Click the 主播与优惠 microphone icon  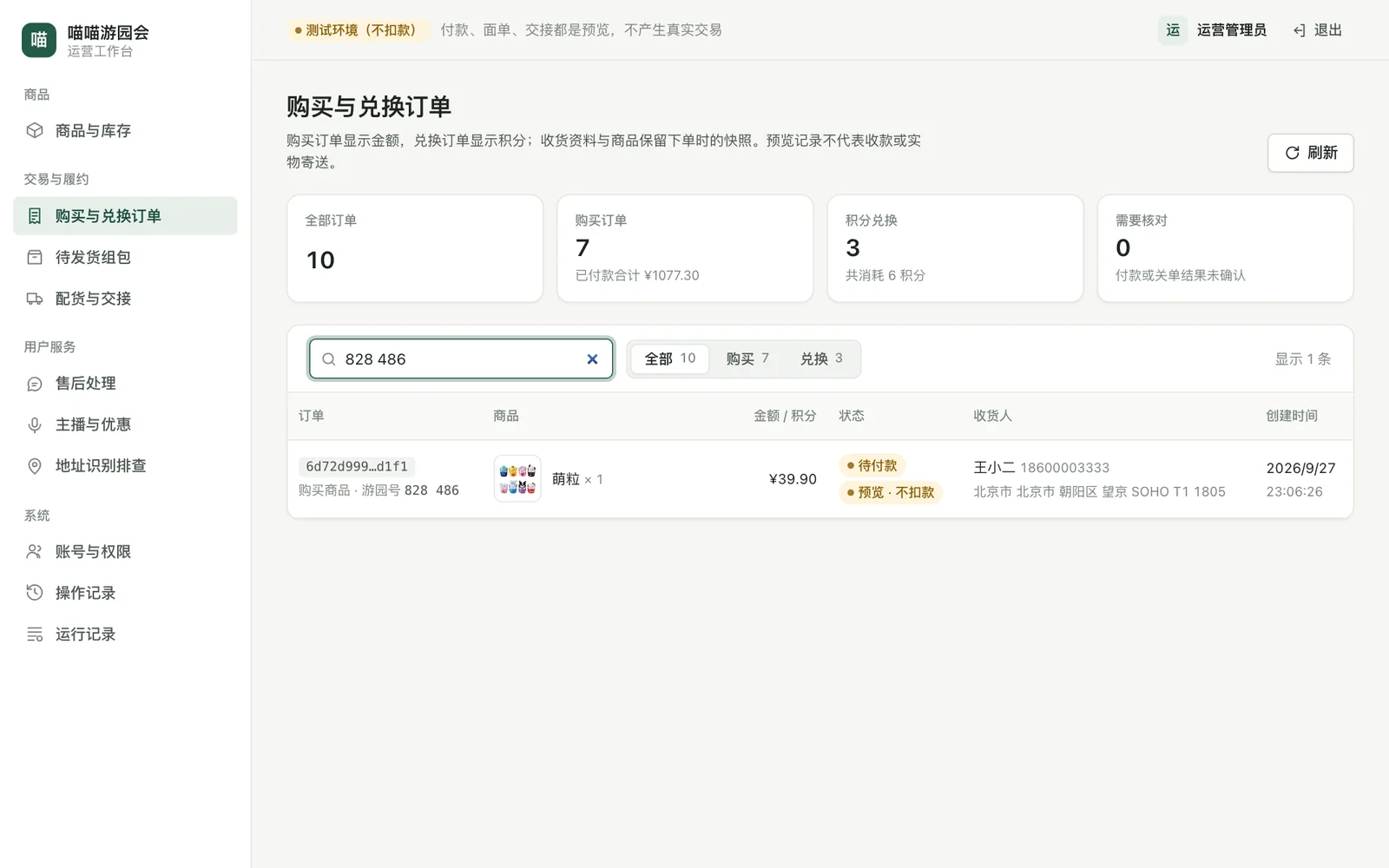(35, 424)
